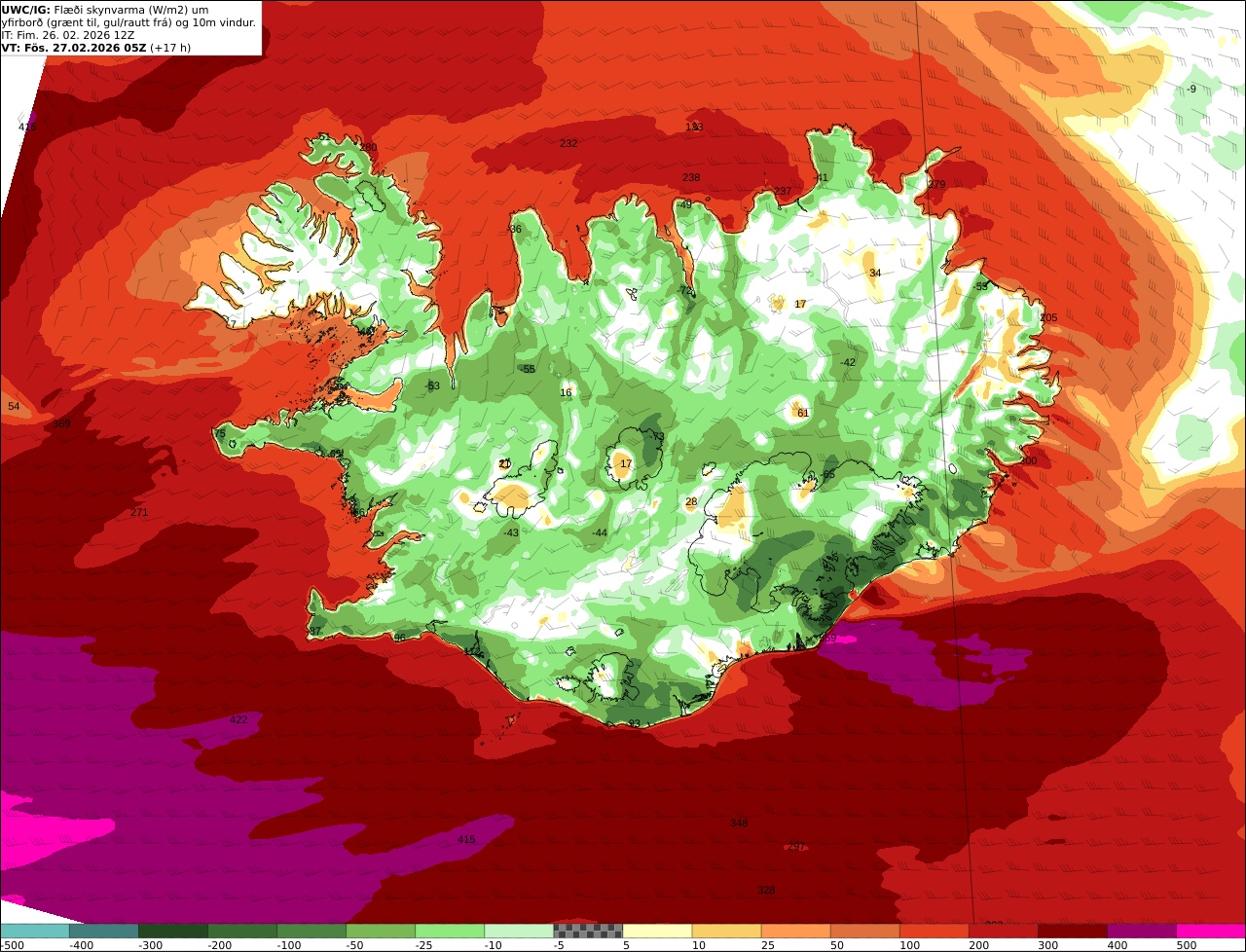Click the dark teal legend swatch from -400 to -300
This screenshot has height=952, width=1246.
103,931
